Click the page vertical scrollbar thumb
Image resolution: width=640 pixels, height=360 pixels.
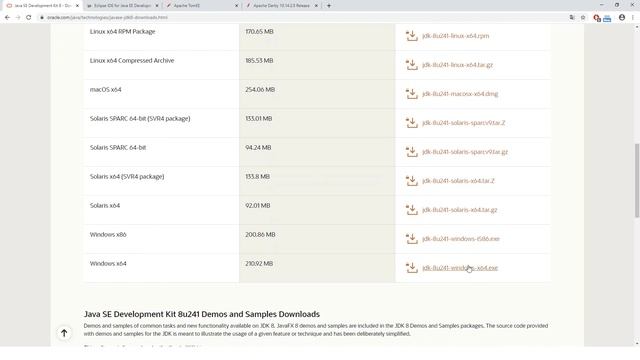click(636, 180)
